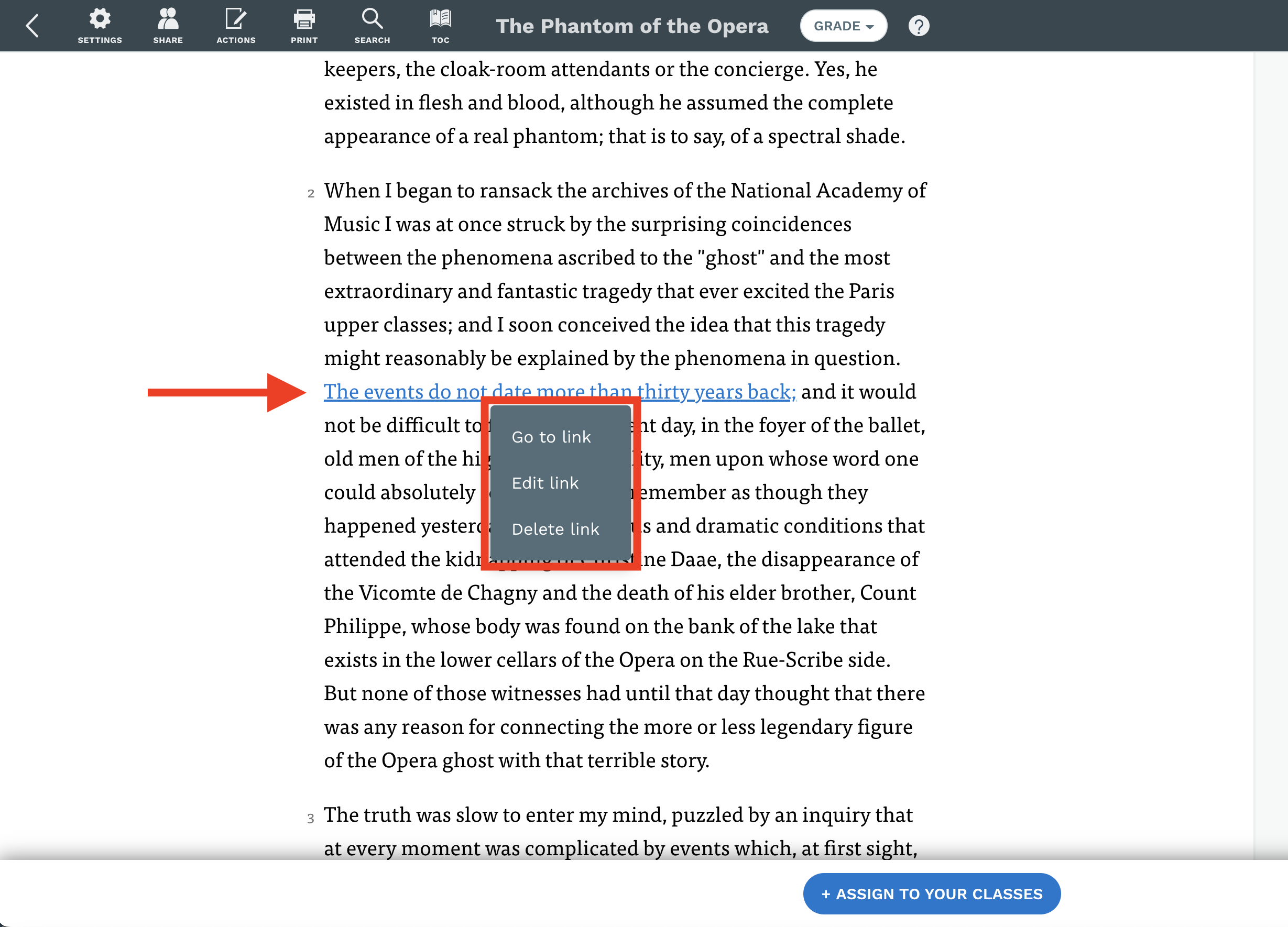Click the title 'The Phantom of the Opera'
The height and width of the screenshot is (927, 1288).
pos(632,26)
